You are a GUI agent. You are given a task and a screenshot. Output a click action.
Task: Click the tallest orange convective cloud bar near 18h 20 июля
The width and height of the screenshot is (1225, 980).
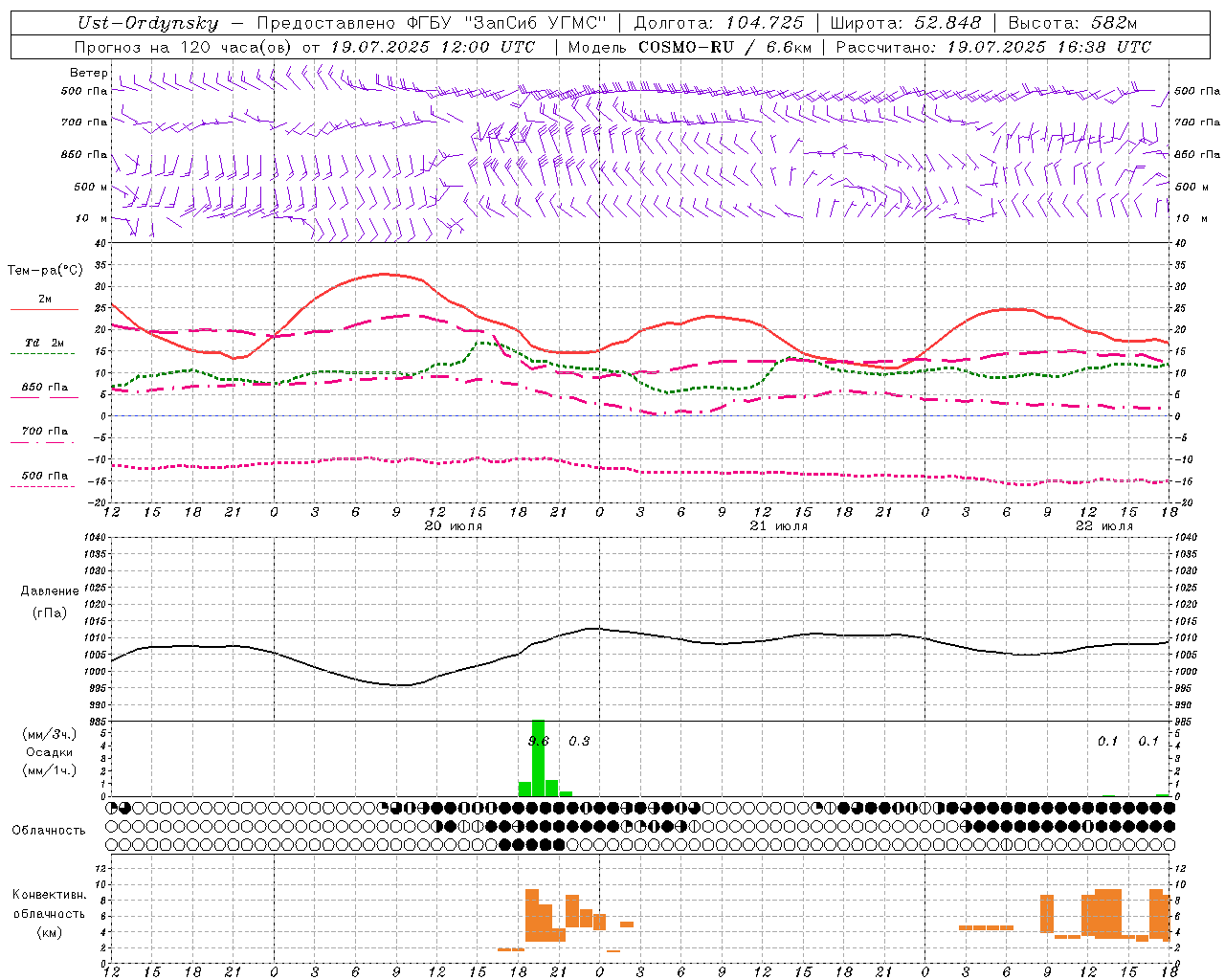pyautogui.click(x=532, y=915)
